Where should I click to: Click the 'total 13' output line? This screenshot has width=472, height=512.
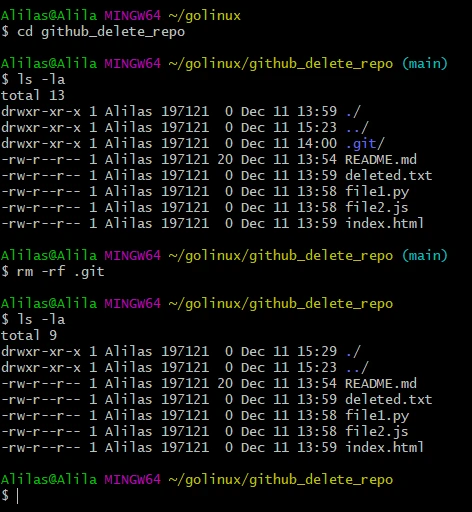click(x=33, y=96)
